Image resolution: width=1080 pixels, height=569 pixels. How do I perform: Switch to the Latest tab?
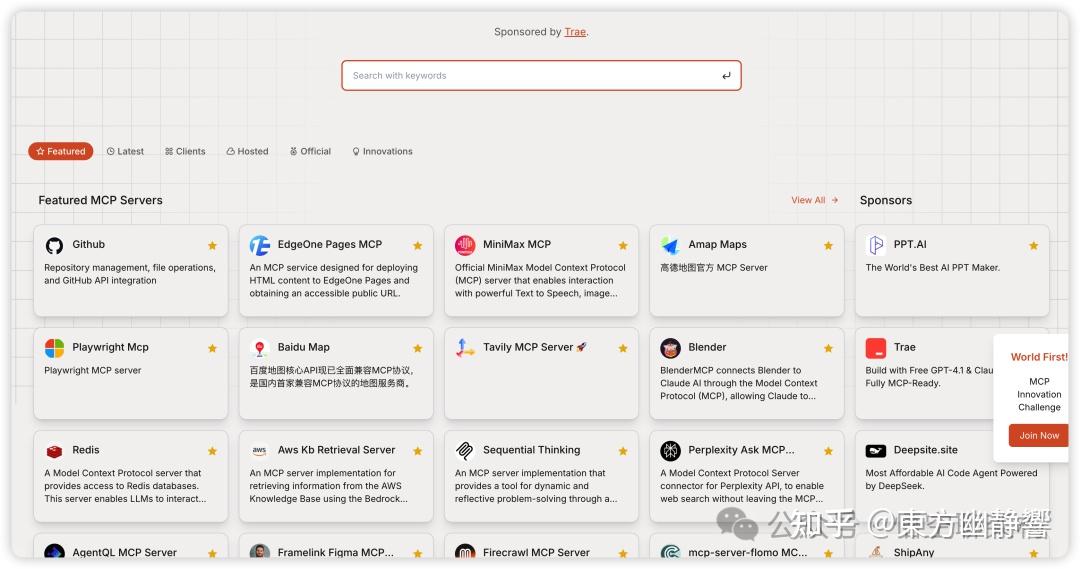(x=125, y=151)
